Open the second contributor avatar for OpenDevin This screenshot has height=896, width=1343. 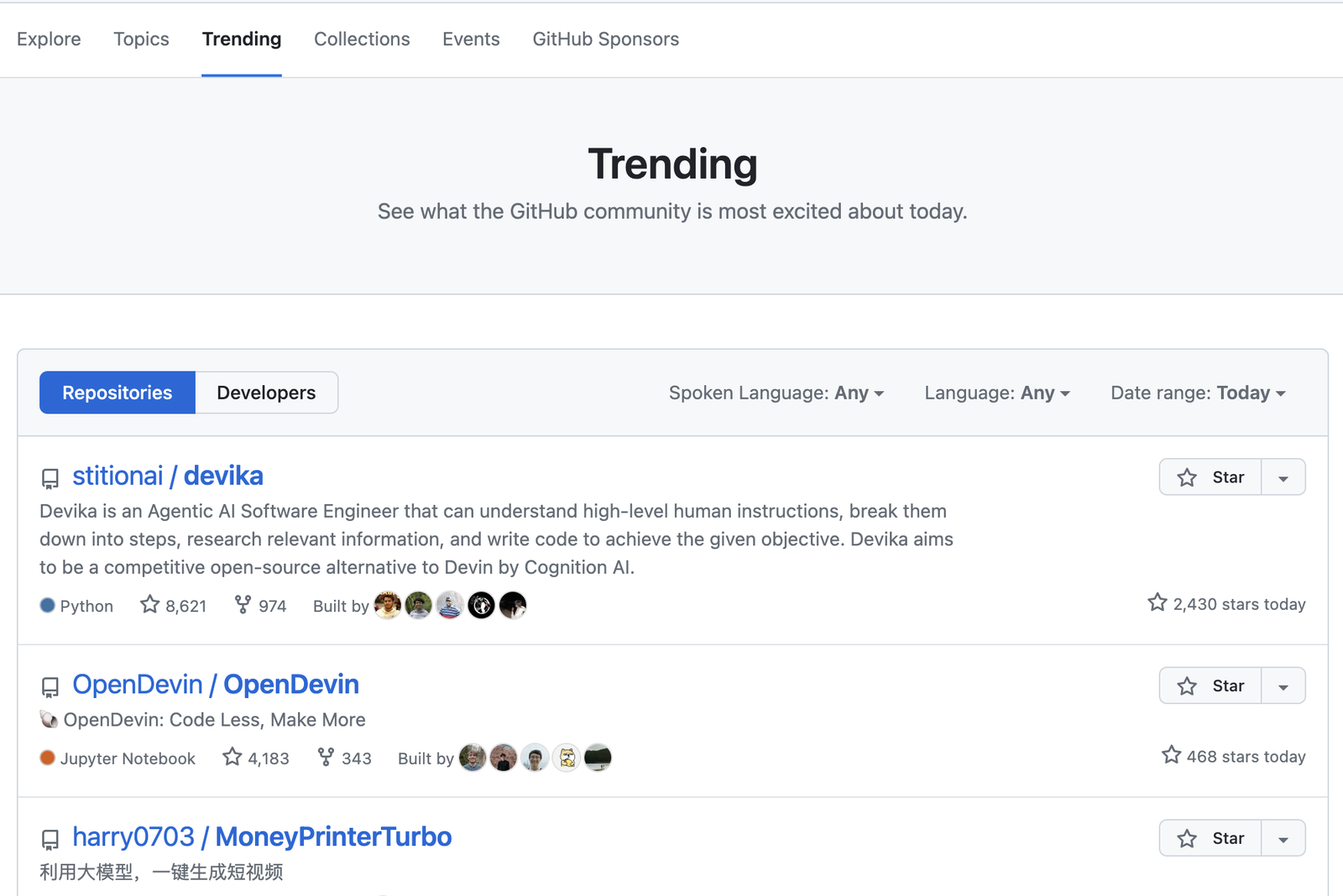(x=504, y=758)
